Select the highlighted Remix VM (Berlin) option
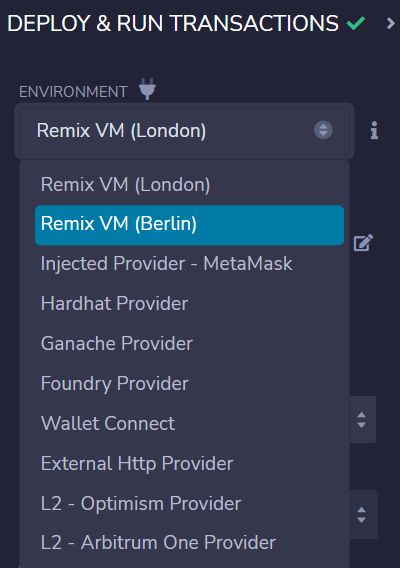This screenshot has width=400, height=568. coord(189,225)
